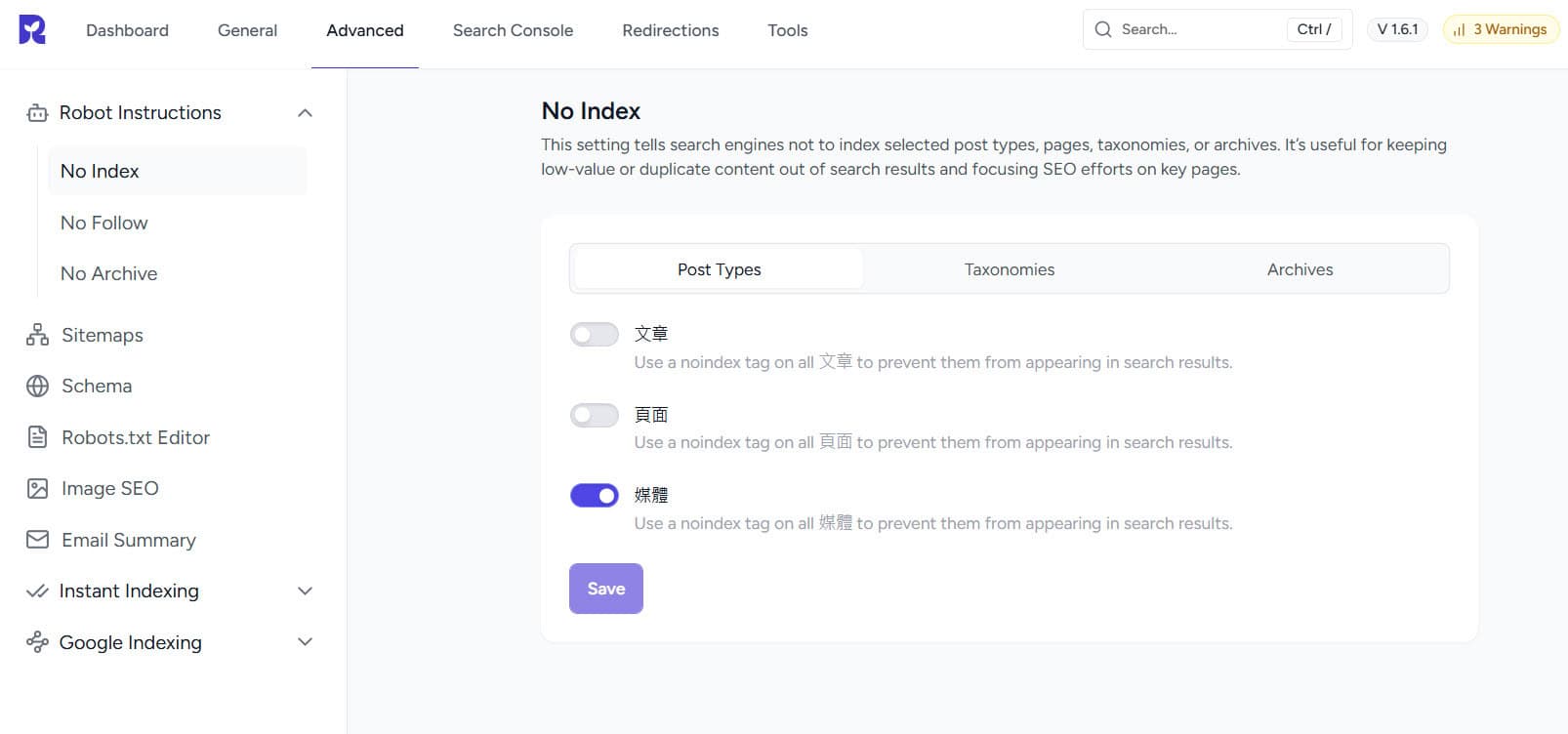Select the Schema sidebar icon

36,386
